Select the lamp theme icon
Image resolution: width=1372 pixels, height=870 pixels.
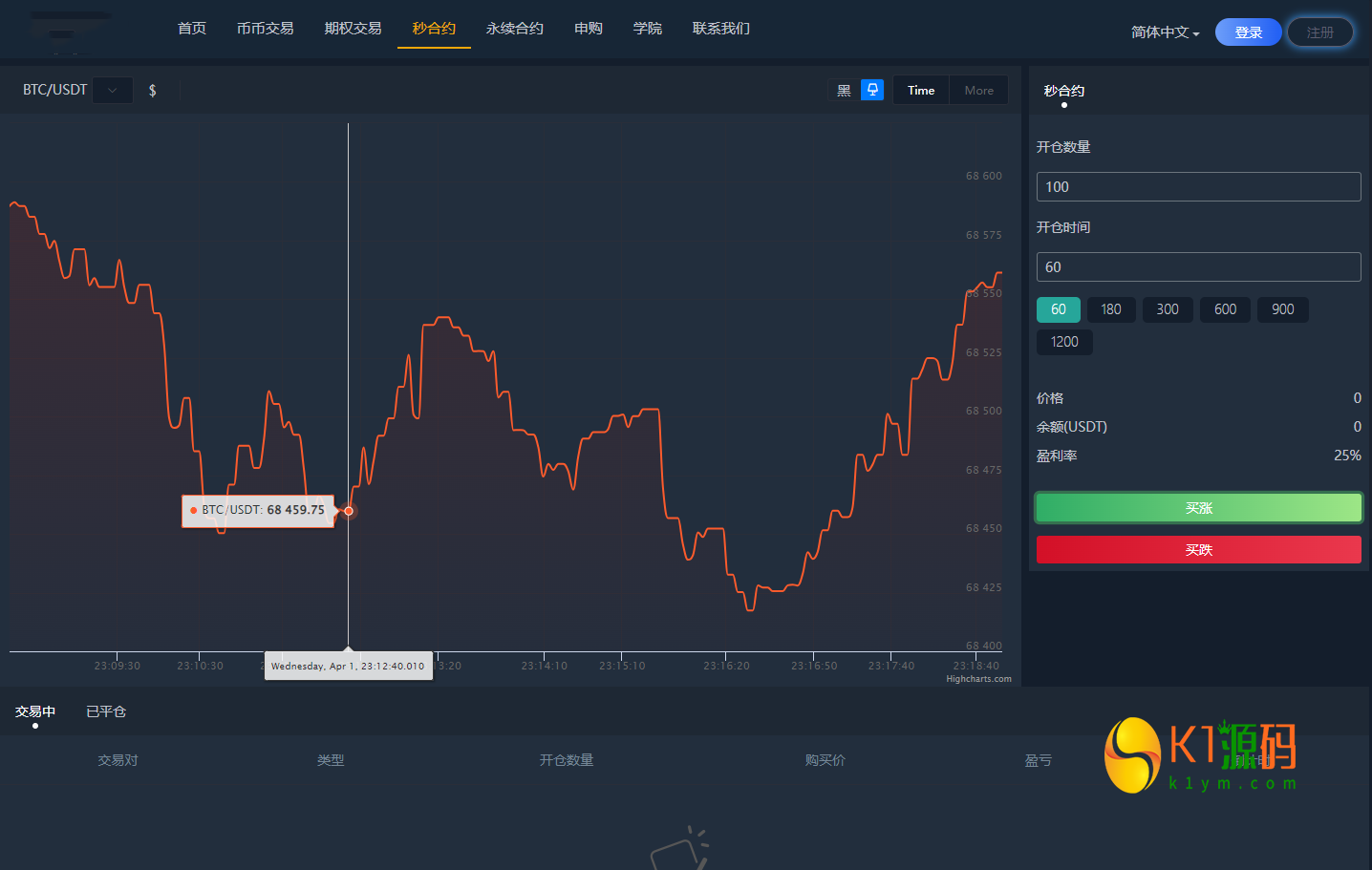pos(871,89)
